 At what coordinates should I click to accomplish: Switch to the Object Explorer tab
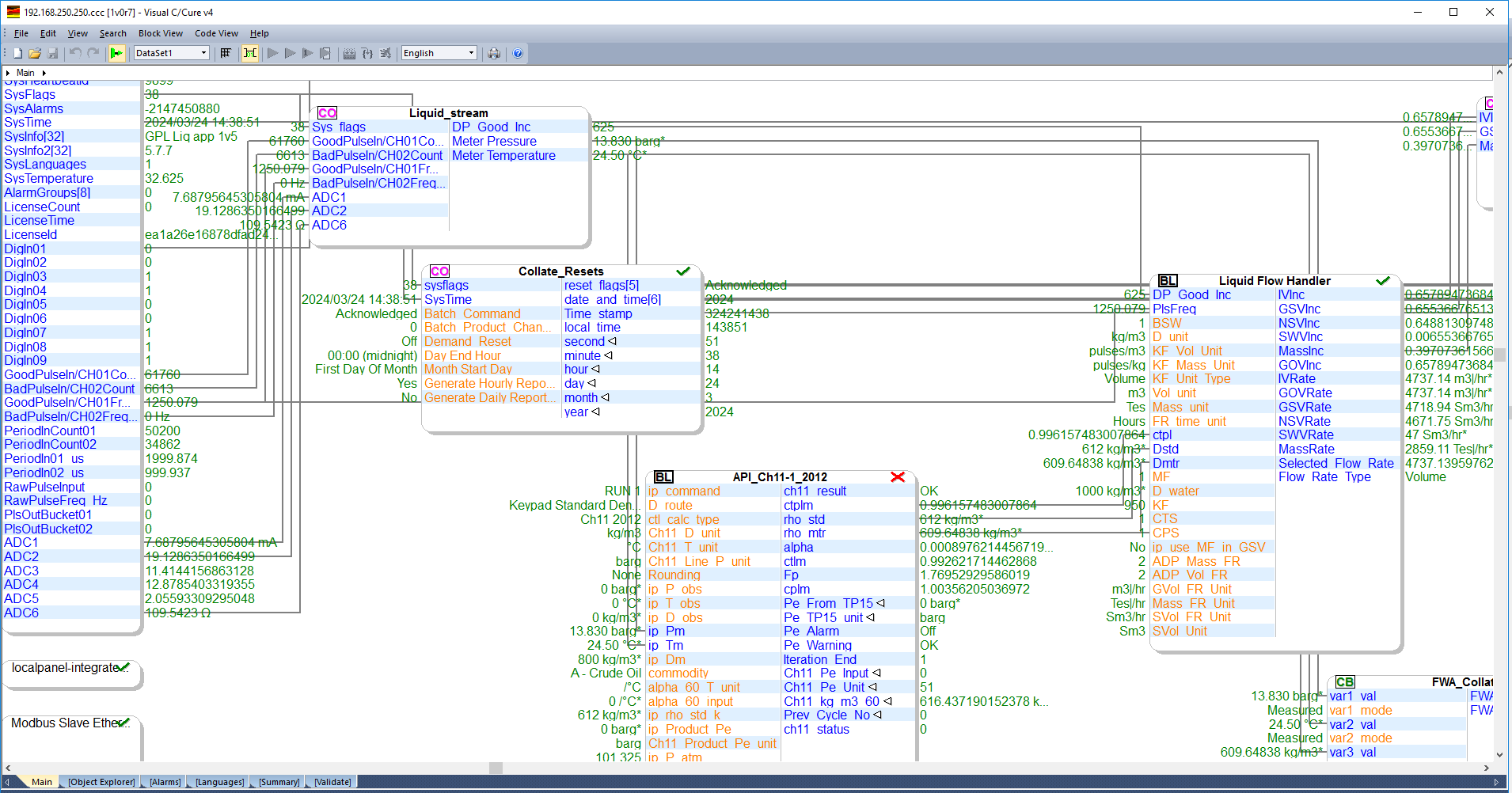click(x=101, y=782)
